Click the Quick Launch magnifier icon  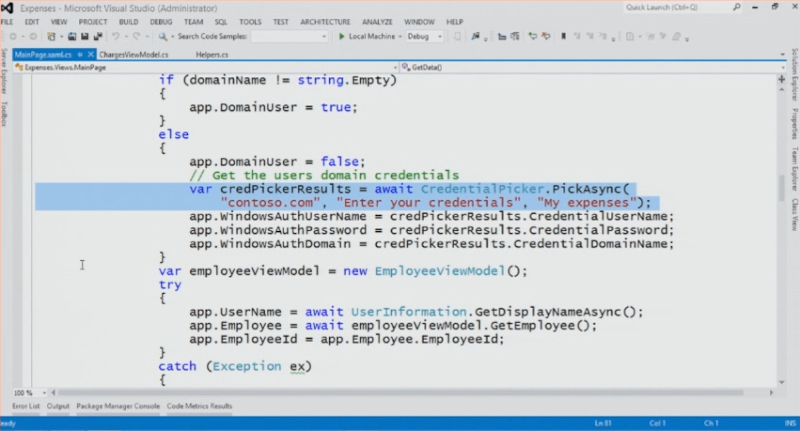737,7
